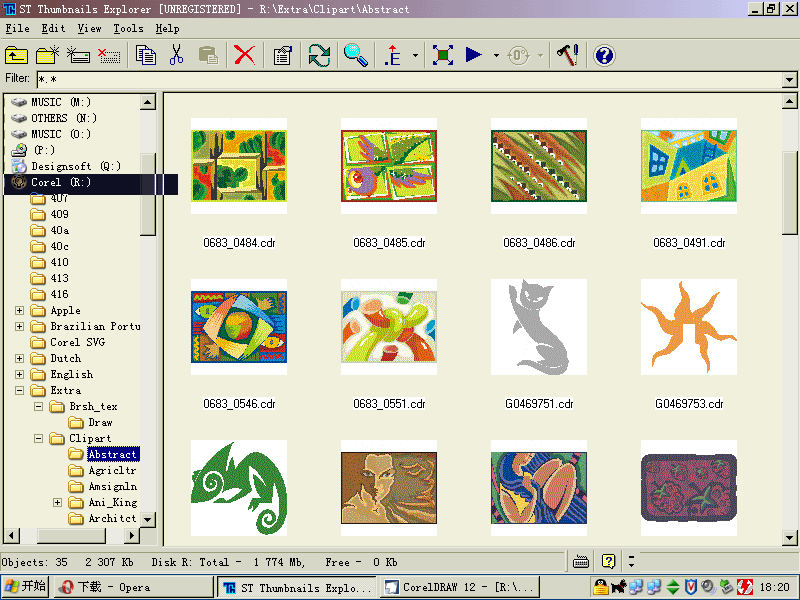The height and width of the screenshot is (600, 800).
Task: Expand the English folder node
Action: click(19, 374)
